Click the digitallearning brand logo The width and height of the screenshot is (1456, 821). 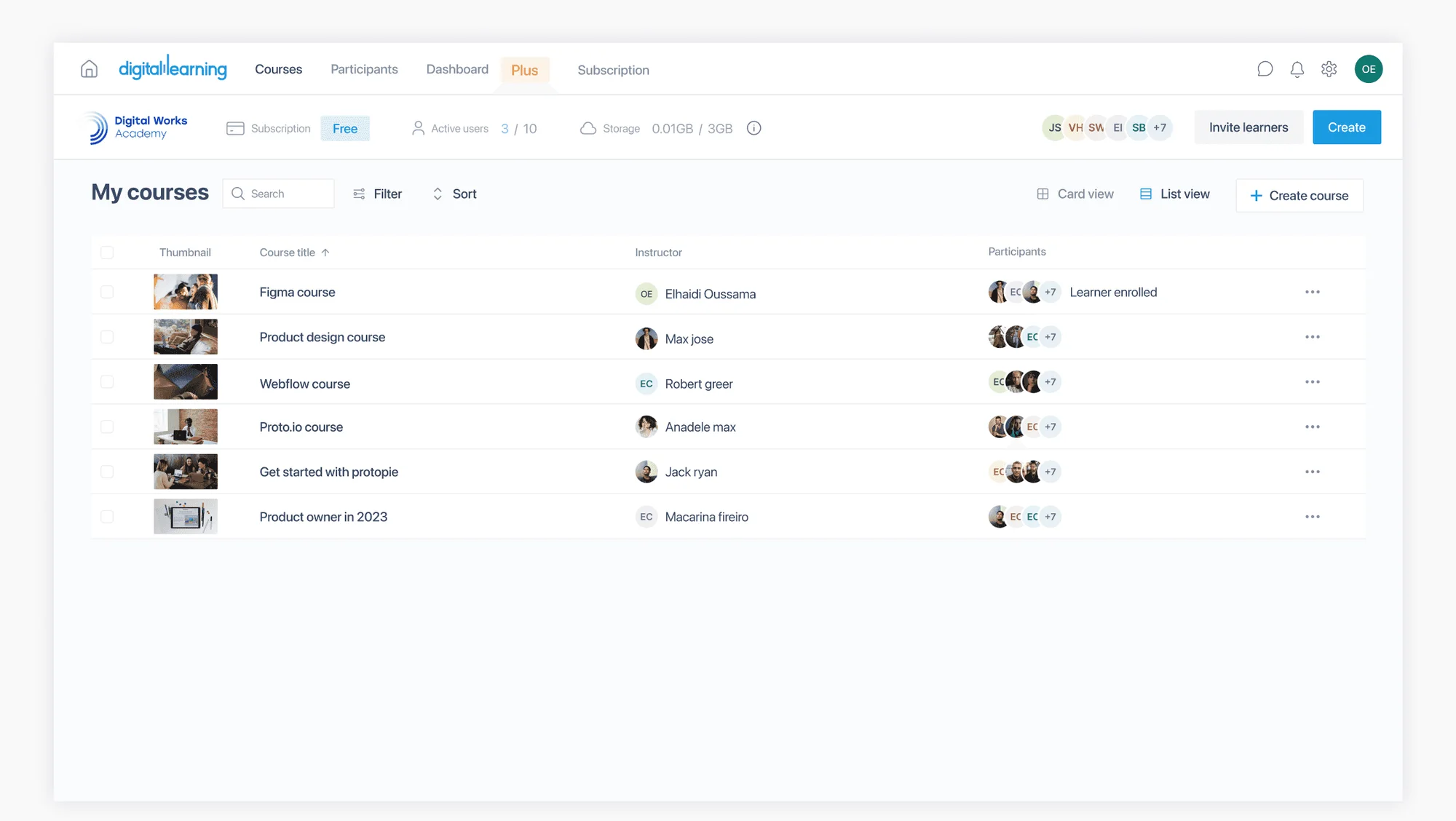pos(173,68)
